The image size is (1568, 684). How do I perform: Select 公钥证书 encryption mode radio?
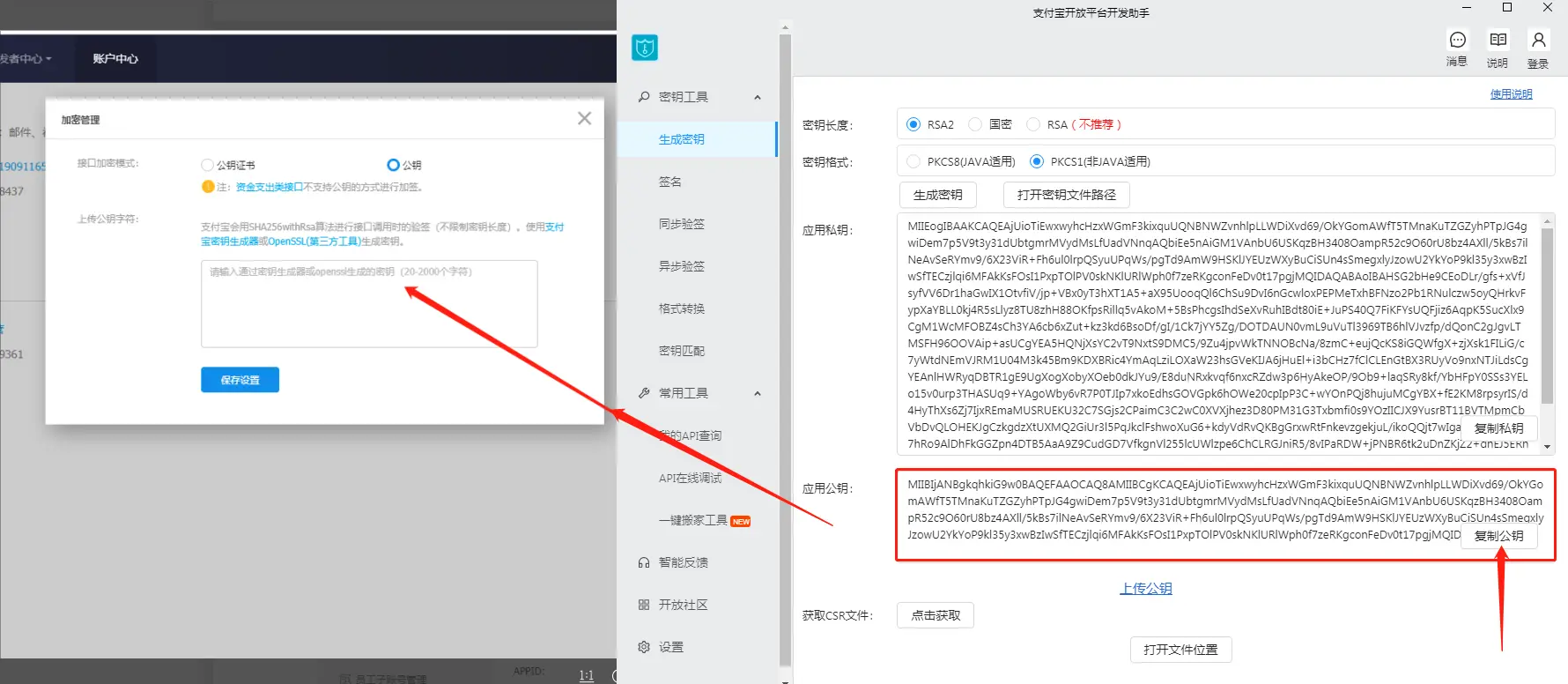point(208,165)
